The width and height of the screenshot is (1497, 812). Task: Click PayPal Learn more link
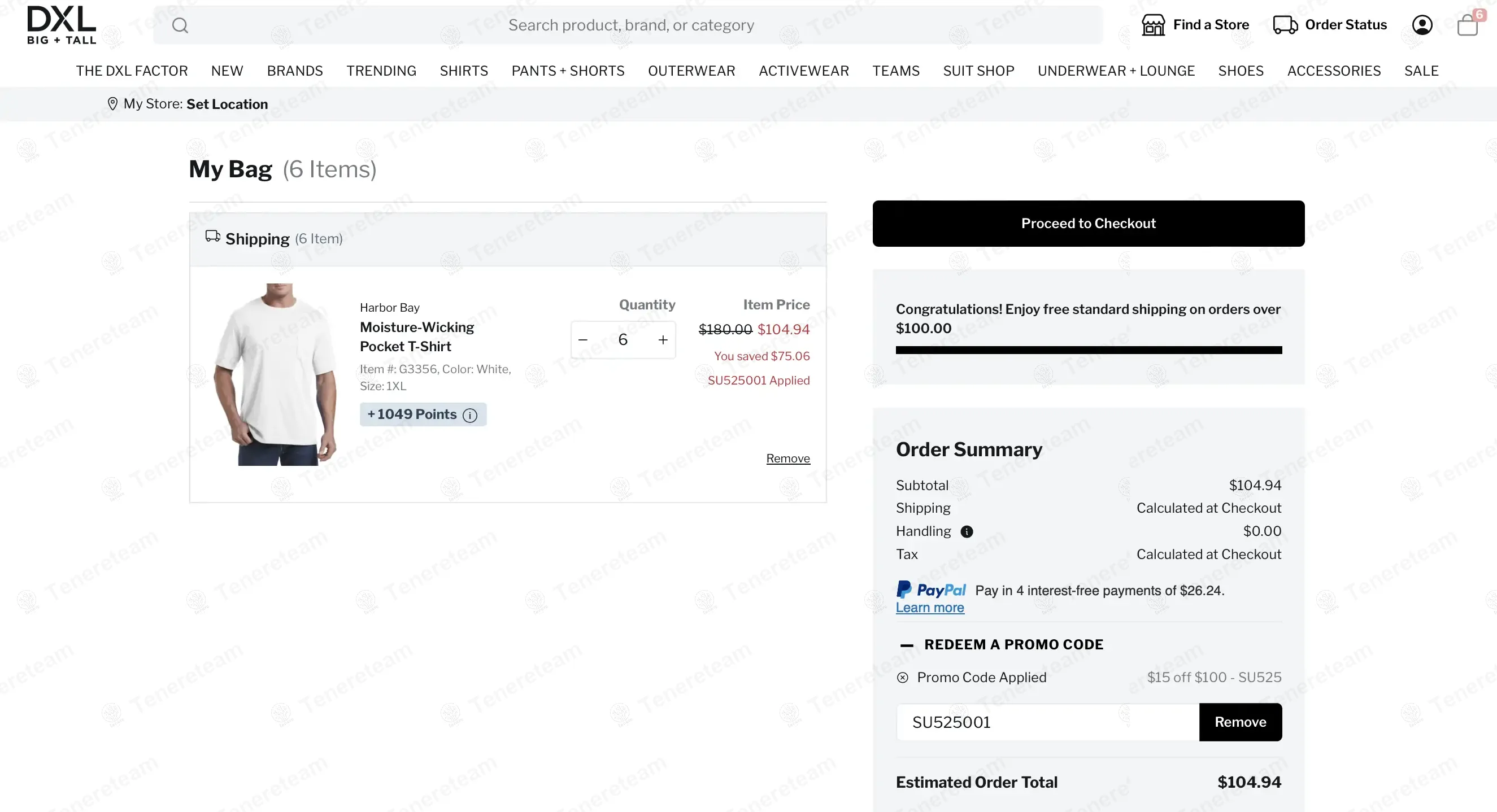pyautogui.click(x=930, y=608)
